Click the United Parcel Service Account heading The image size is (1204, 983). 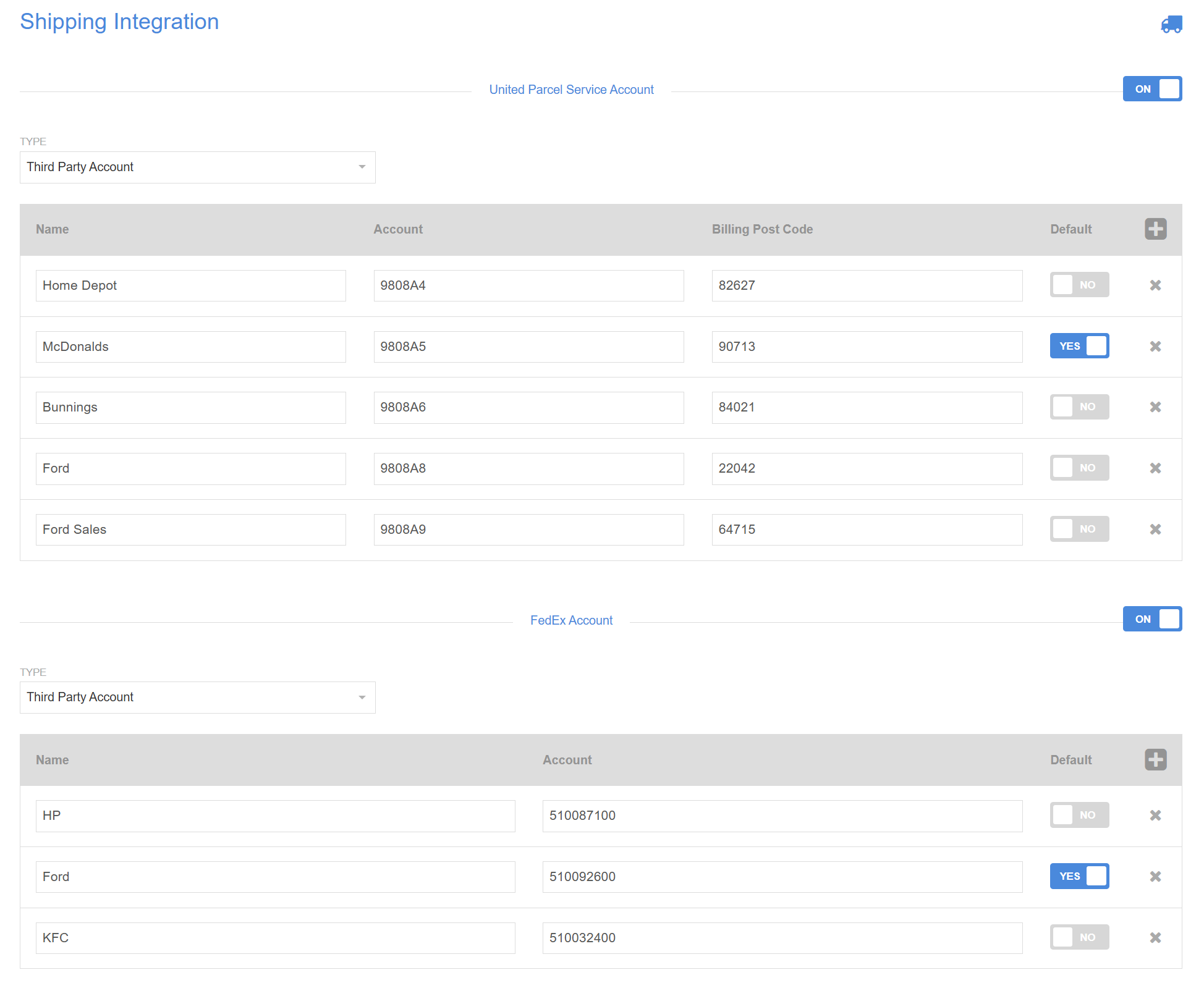coord(571,90)
